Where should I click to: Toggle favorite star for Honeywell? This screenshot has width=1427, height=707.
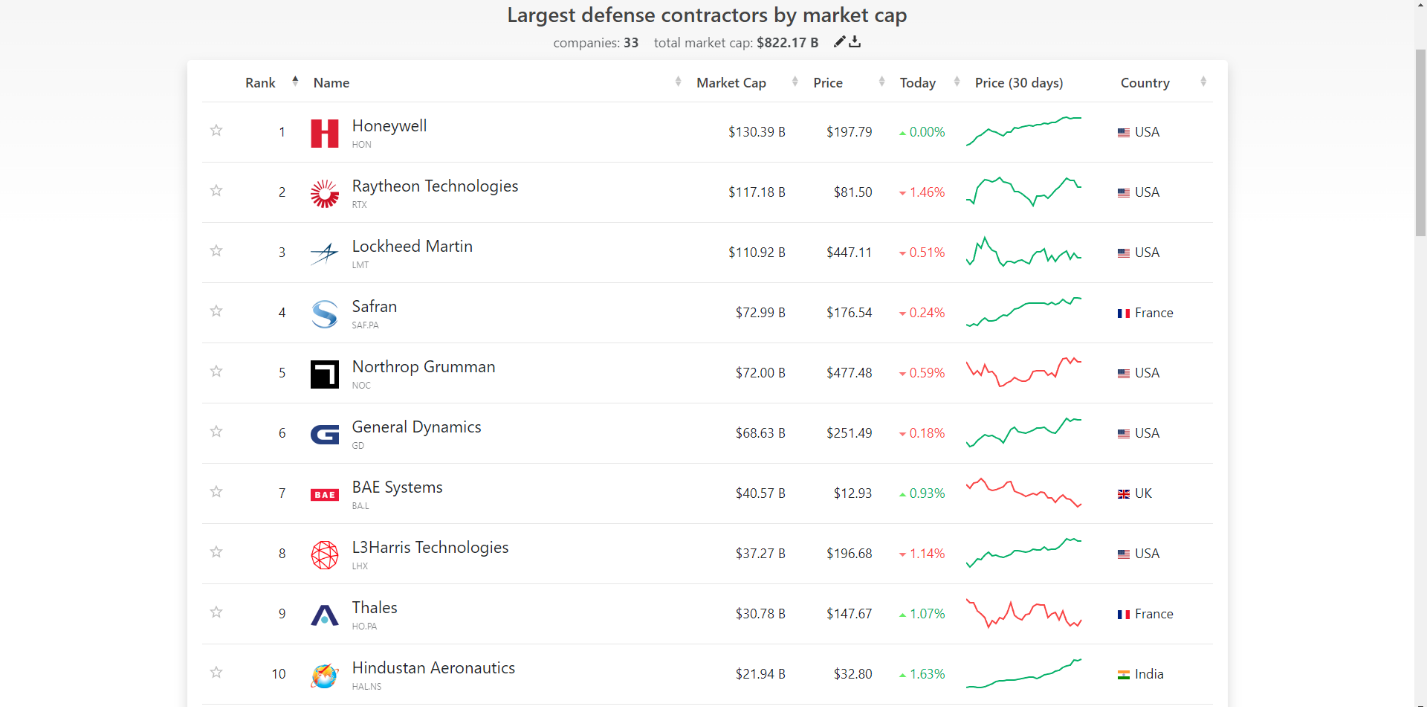[x=216, y=131]
